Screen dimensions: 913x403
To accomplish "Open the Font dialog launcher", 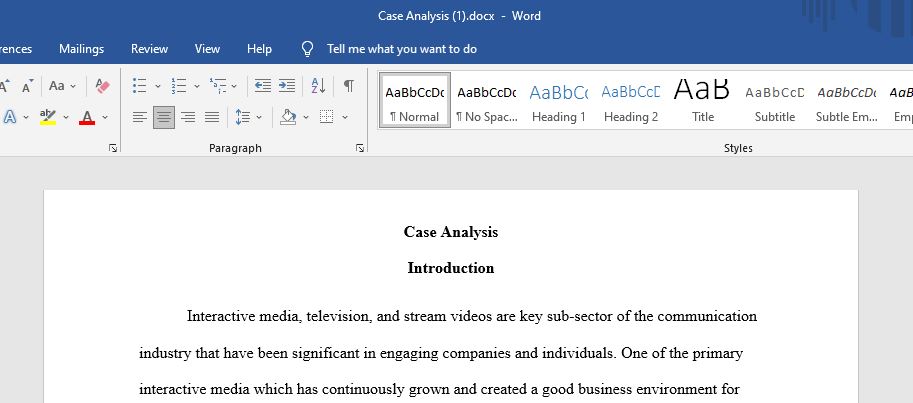I will 112,149.
